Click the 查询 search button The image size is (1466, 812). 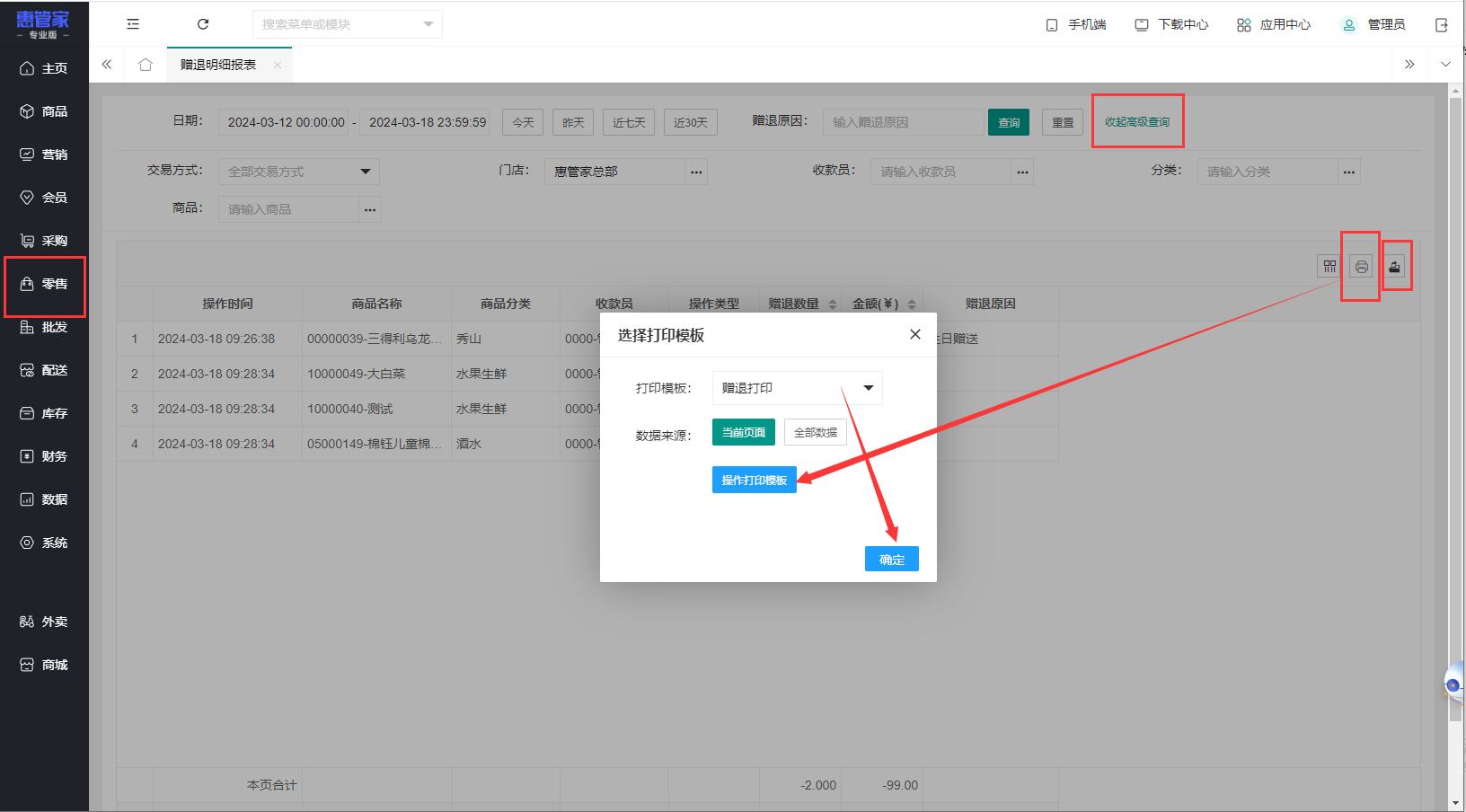tap(1009, 122)
